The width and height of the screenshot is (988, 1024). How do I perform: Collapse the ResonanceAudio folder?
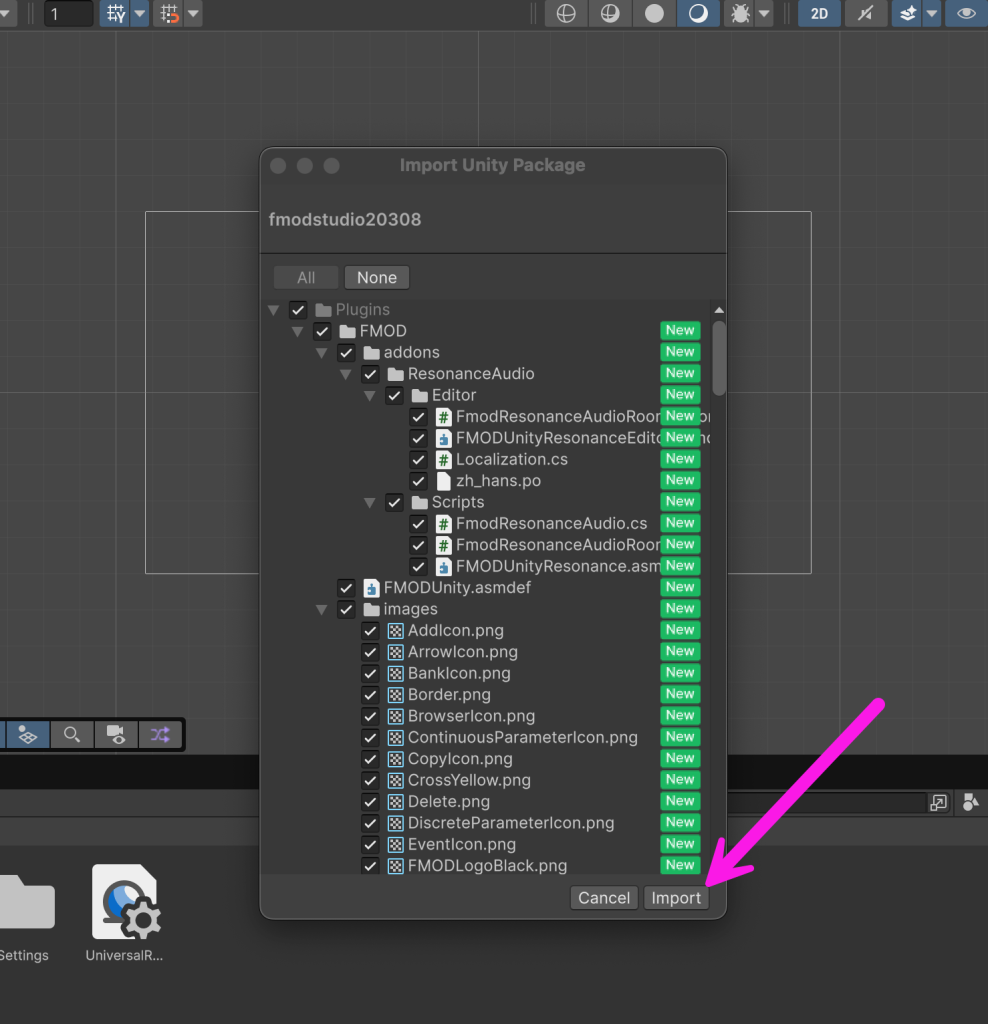tap(346, 374)
